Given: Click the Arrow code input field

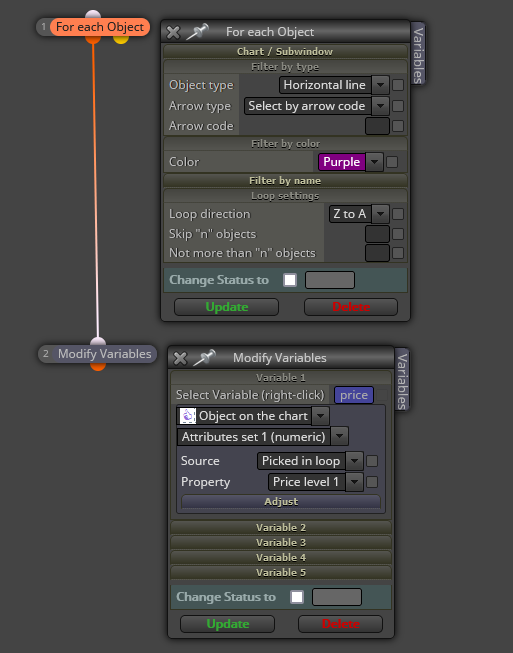Looking at the screenshot, I should click(377, 126).
